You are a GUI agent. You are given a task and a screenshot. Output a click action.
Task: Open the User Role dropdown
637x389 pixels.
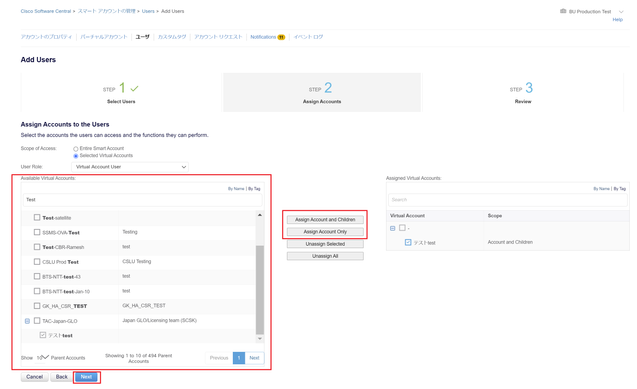coord(130,167)
